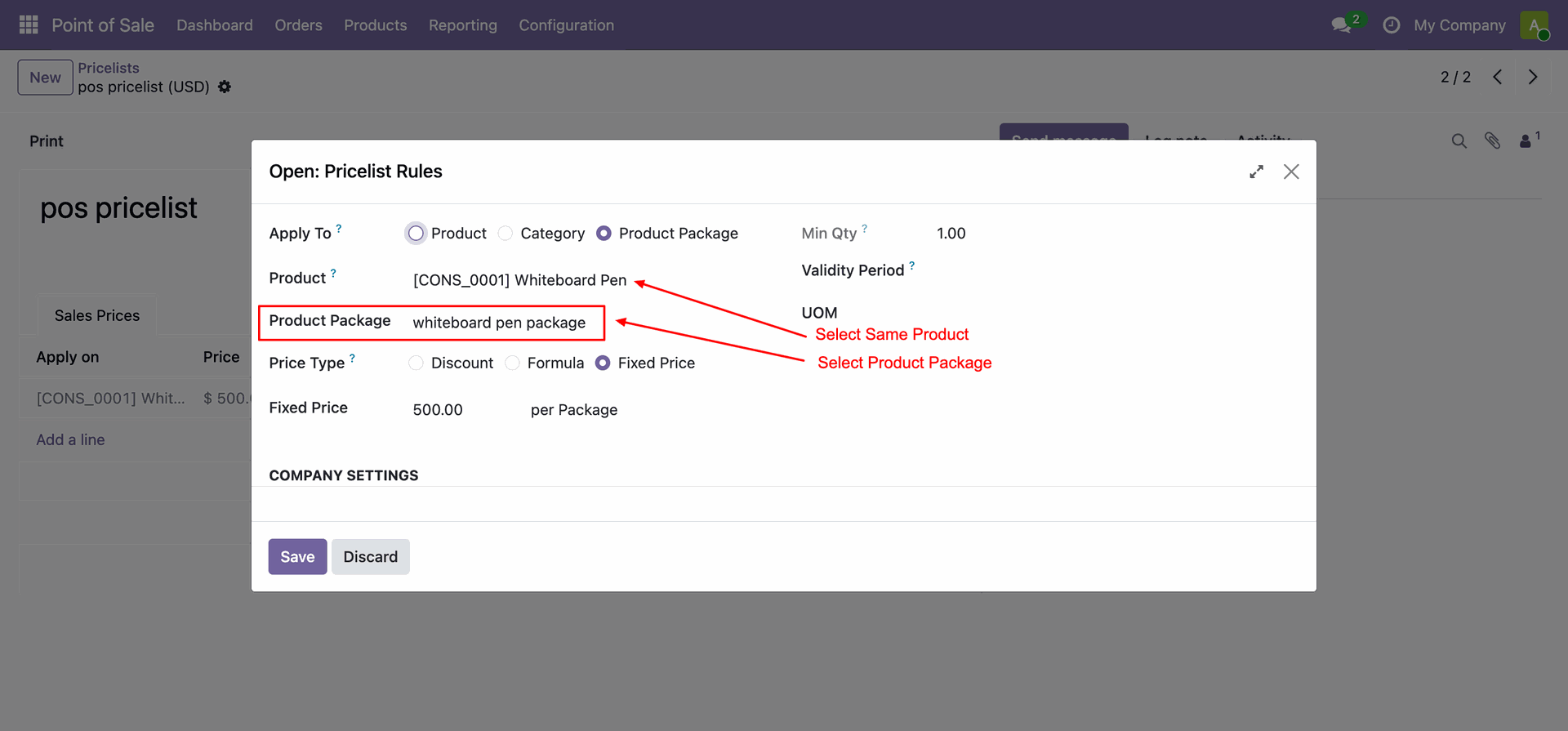
Task: Expand the dialog to full screen
Action: (x=1257, y=172)
